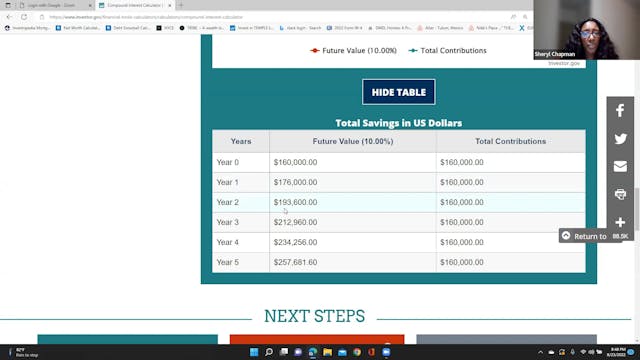The image size is (640, 360).
Task: Open taskbar search magnifier icon
Action: pos(269,352)
